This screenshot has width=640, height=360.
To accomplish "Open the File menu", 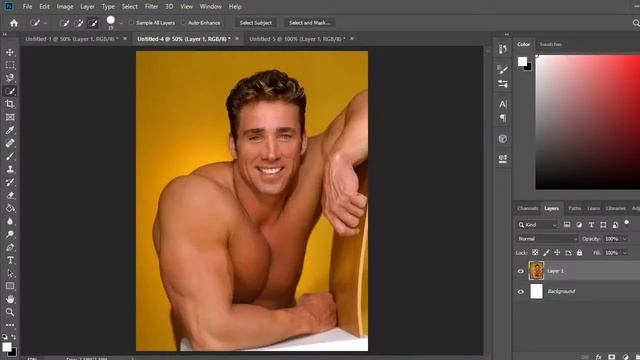I will [x=27, y=7].
